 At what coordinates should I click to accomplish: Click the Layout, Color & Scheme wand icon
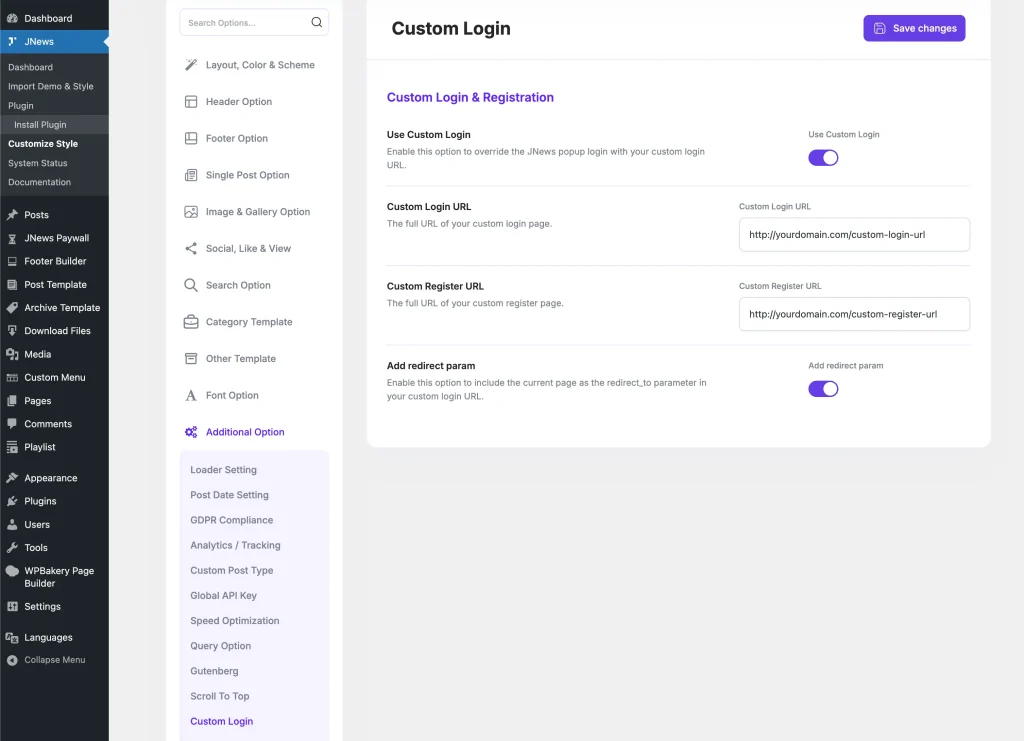[x=191, y=65]
